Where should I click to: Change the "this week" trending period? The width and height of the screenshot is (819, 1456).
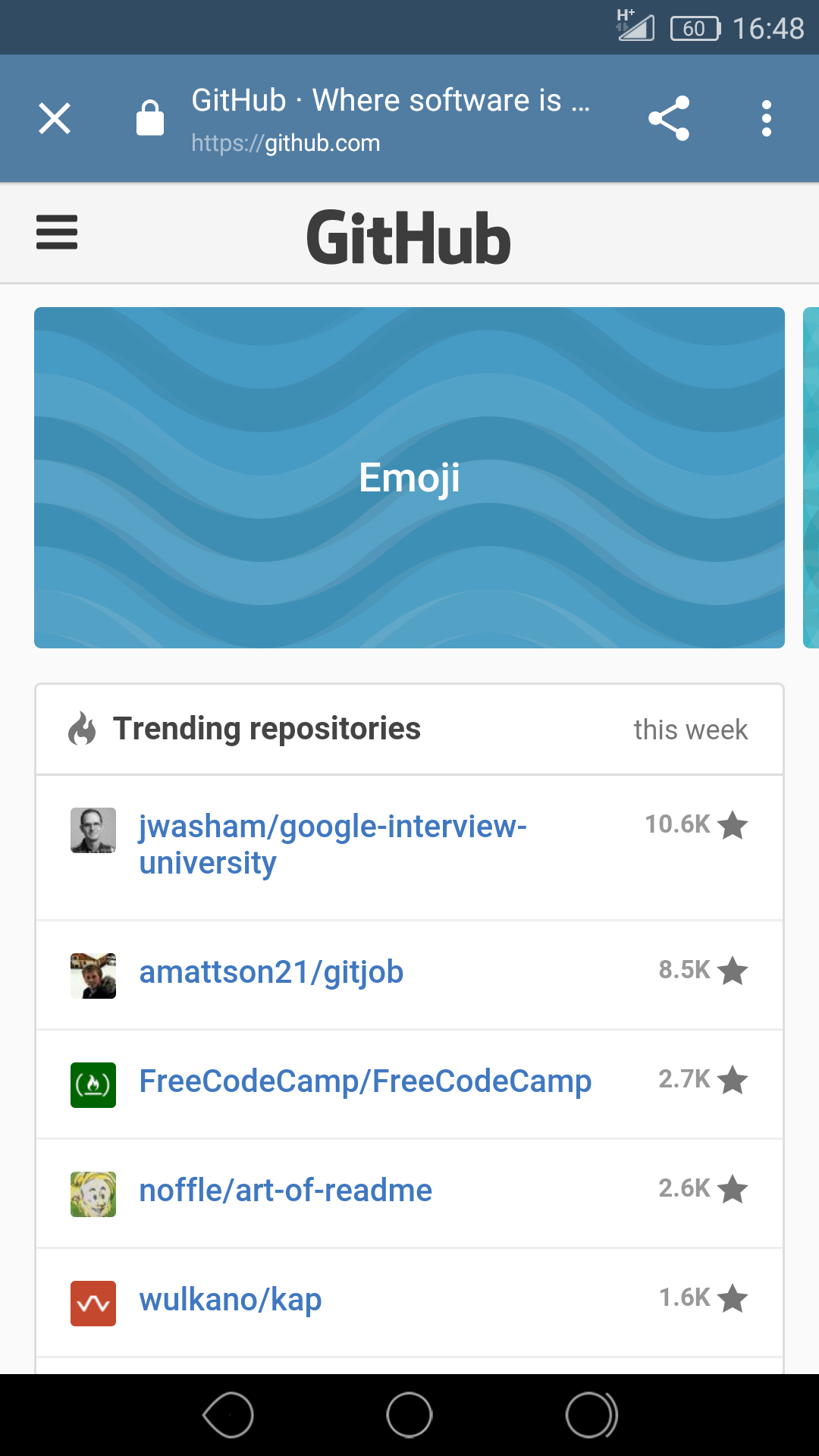point(690,730)
